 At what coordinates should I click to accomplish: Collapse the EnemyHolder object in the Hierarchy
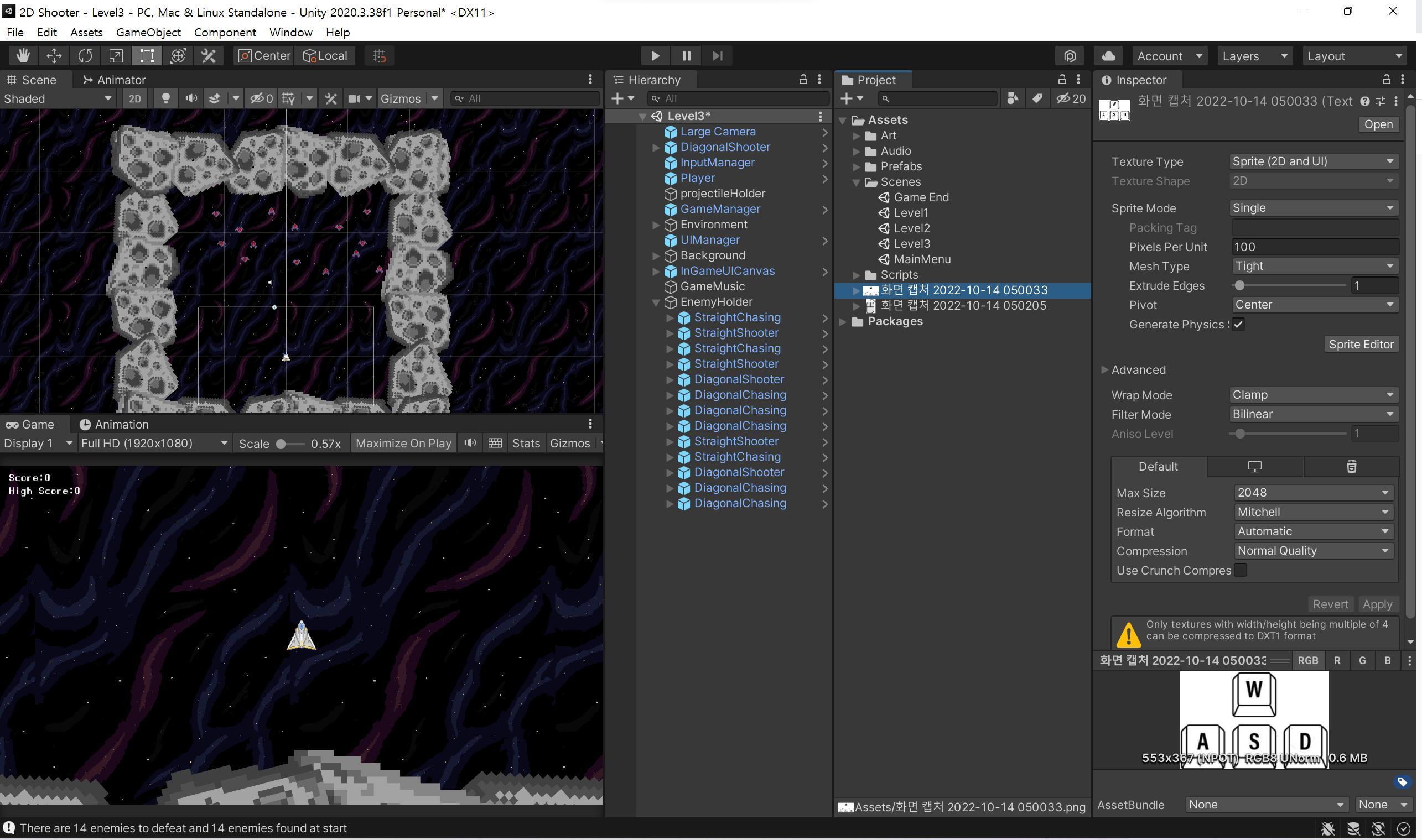(656, 302)
